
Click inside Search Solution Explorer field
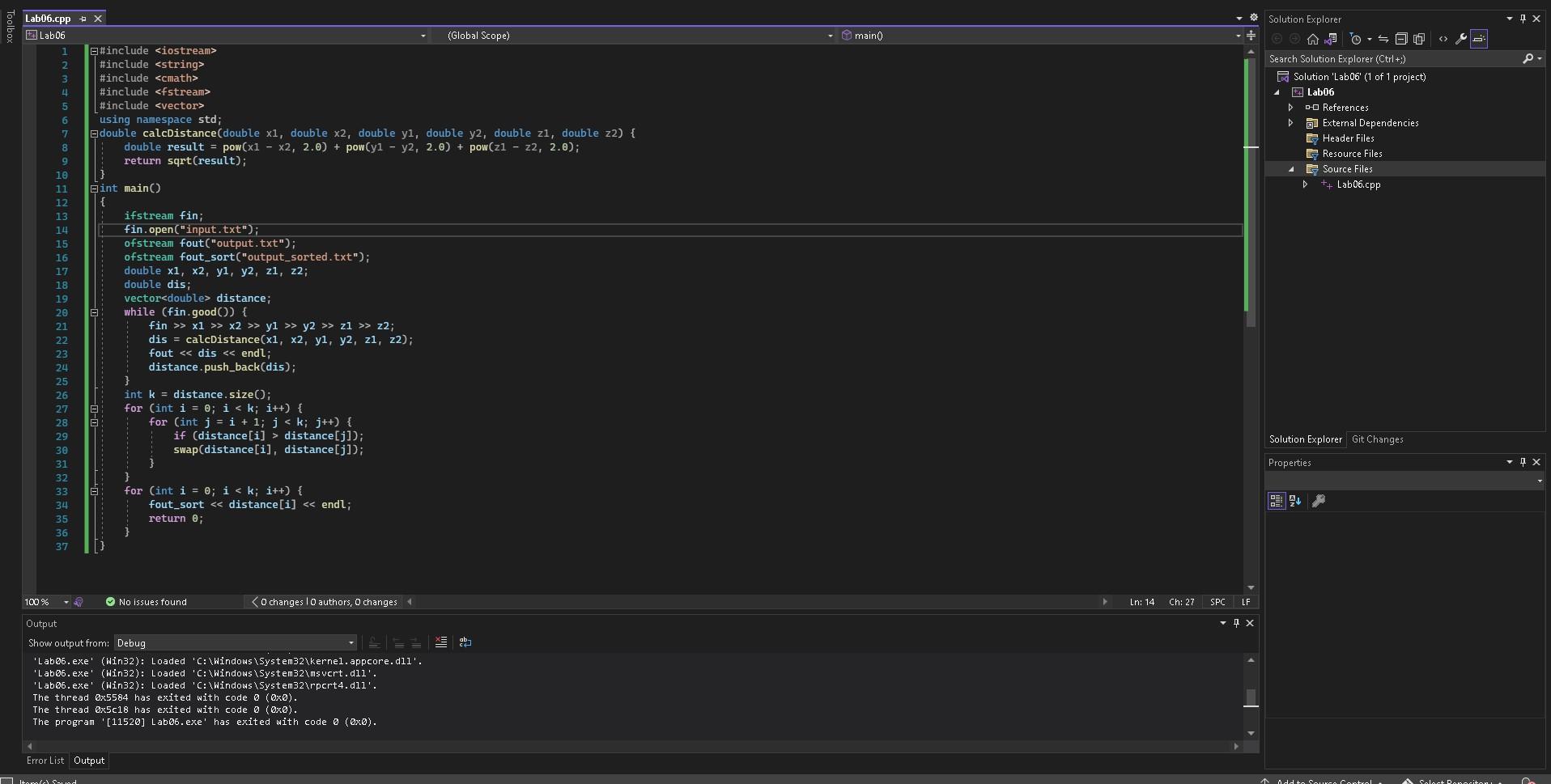1392,59
